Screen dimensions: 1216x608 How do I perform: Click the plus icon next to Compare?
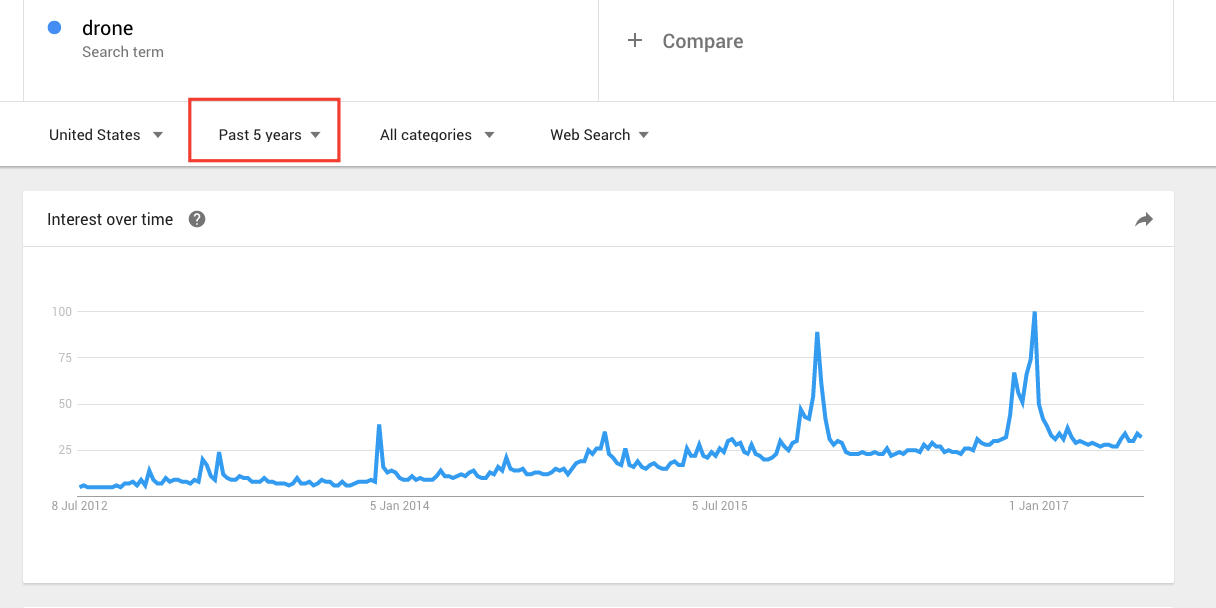[634, 41]
